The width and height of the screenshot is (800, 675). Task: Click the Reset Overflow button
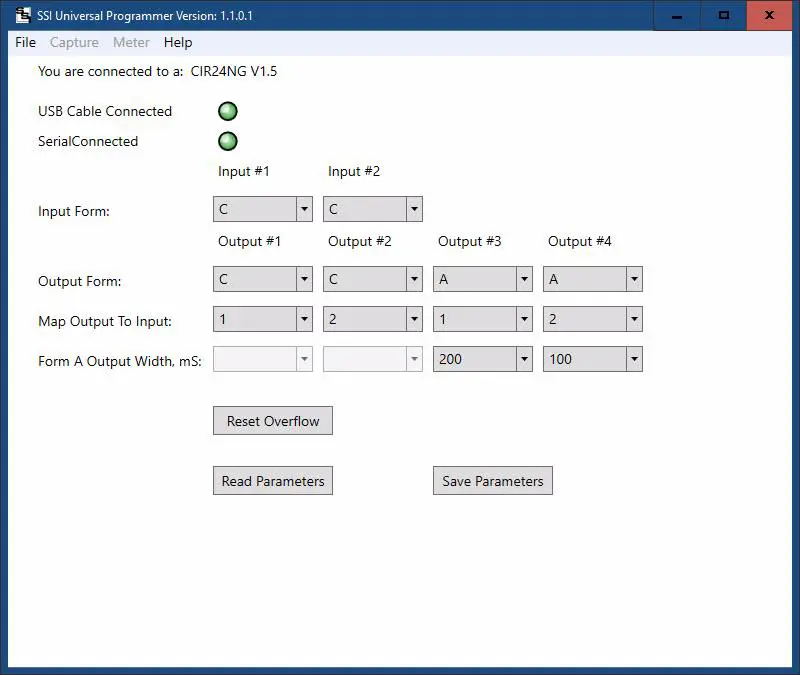273,421
